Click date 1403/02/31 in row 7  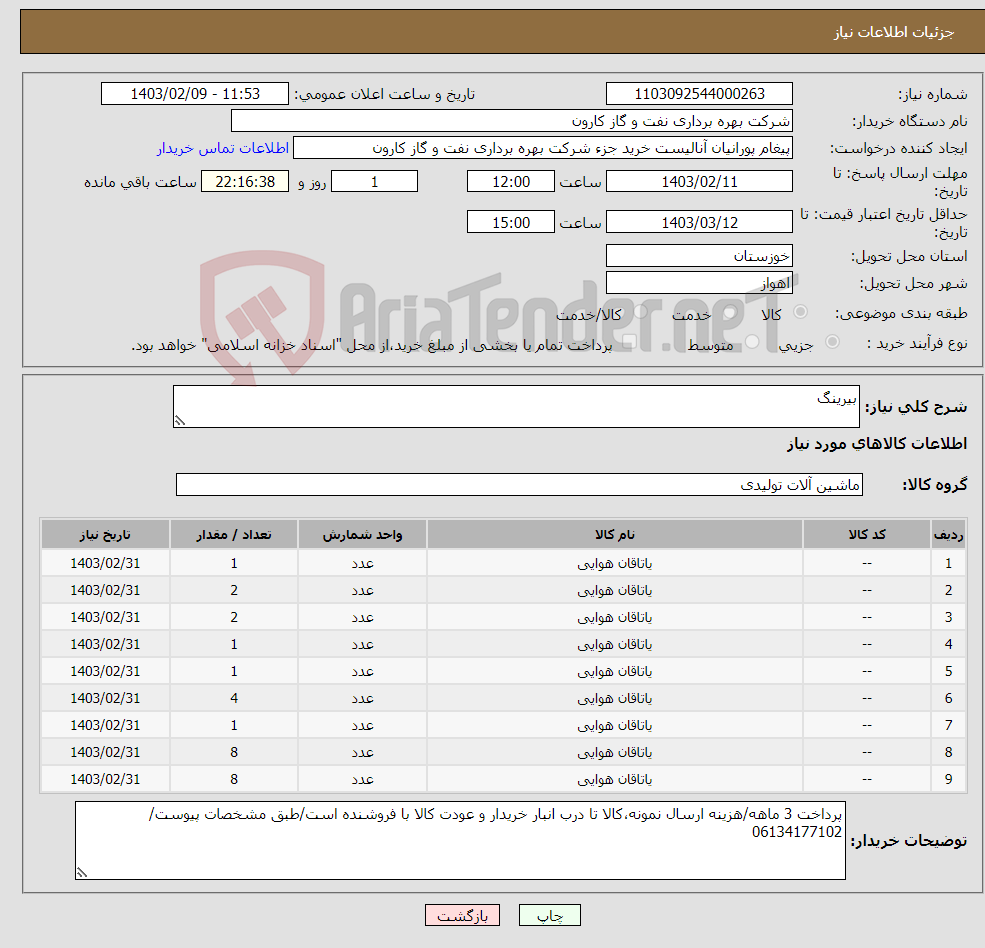(105, 726)
